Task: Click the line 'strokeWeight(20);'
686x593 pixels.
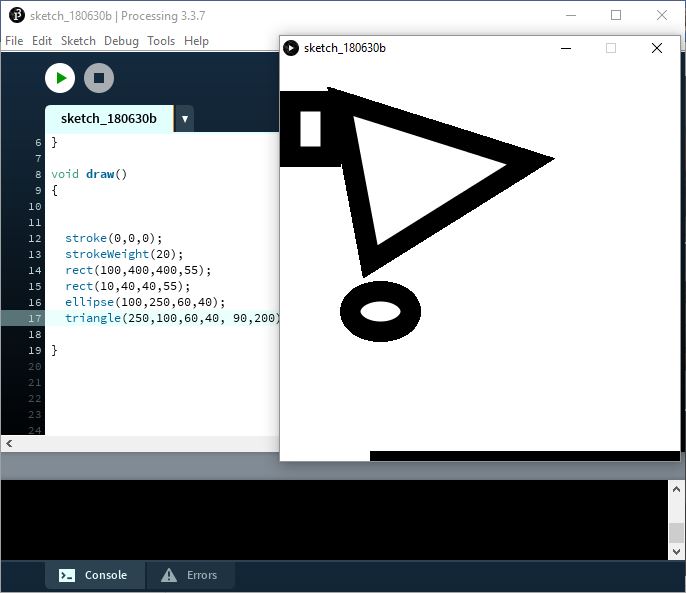Action: (x=124, y=254)
